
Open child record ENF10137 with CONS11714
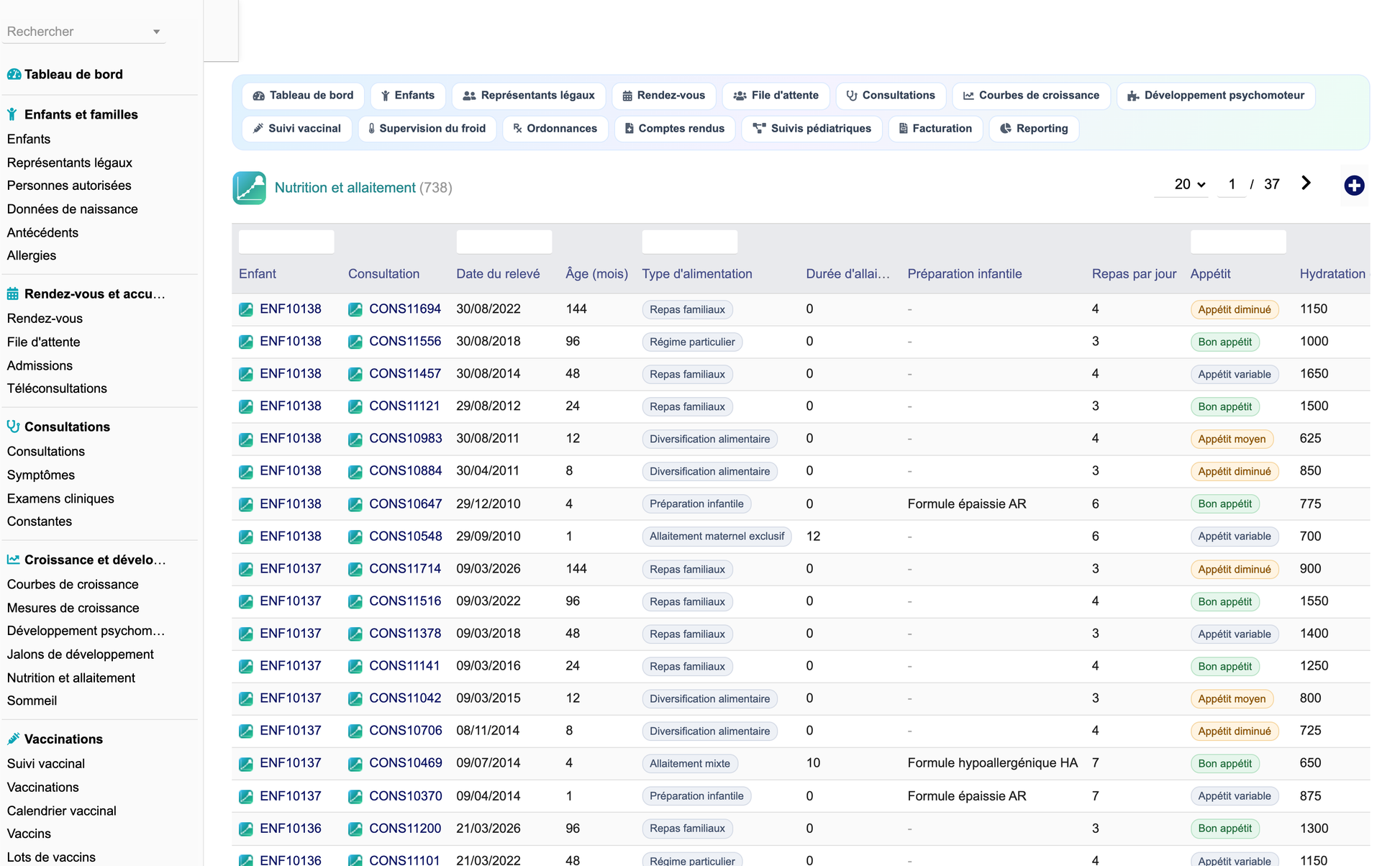291,569
